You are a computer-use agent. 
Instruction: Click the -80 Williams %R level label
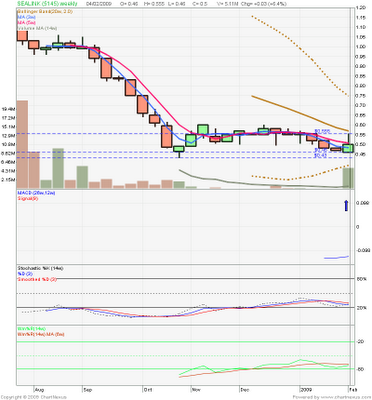pos(361,369)
